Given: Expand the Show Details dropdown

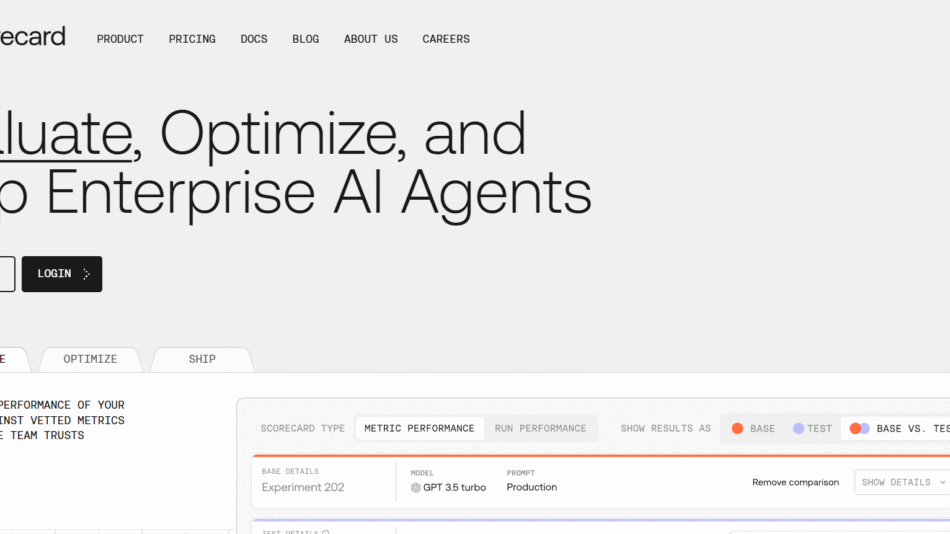Looking at the screenshot, I should (901, 482).
